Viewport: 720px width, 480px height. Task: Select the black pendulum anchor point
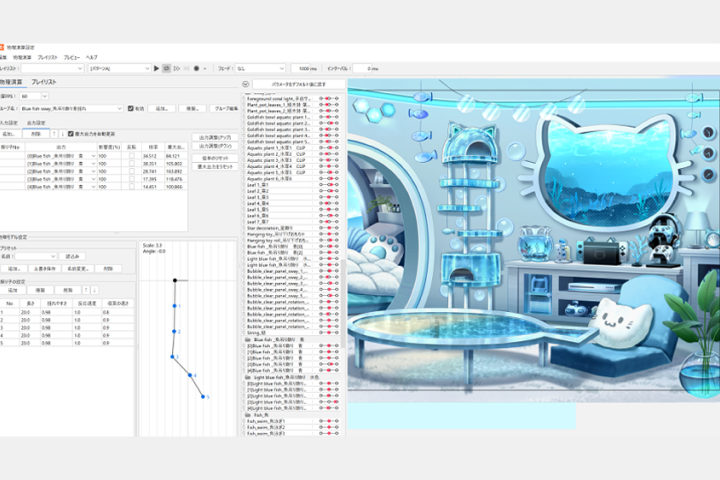[x=175, y=280]
